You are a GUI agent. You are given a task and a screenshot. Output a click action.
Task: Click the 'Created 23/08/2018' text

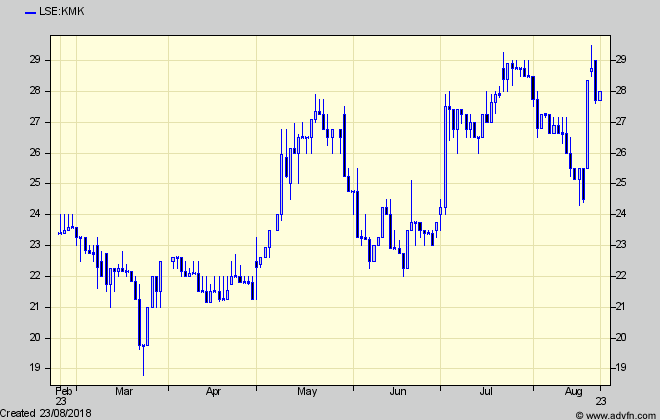[x=45, y=413]
